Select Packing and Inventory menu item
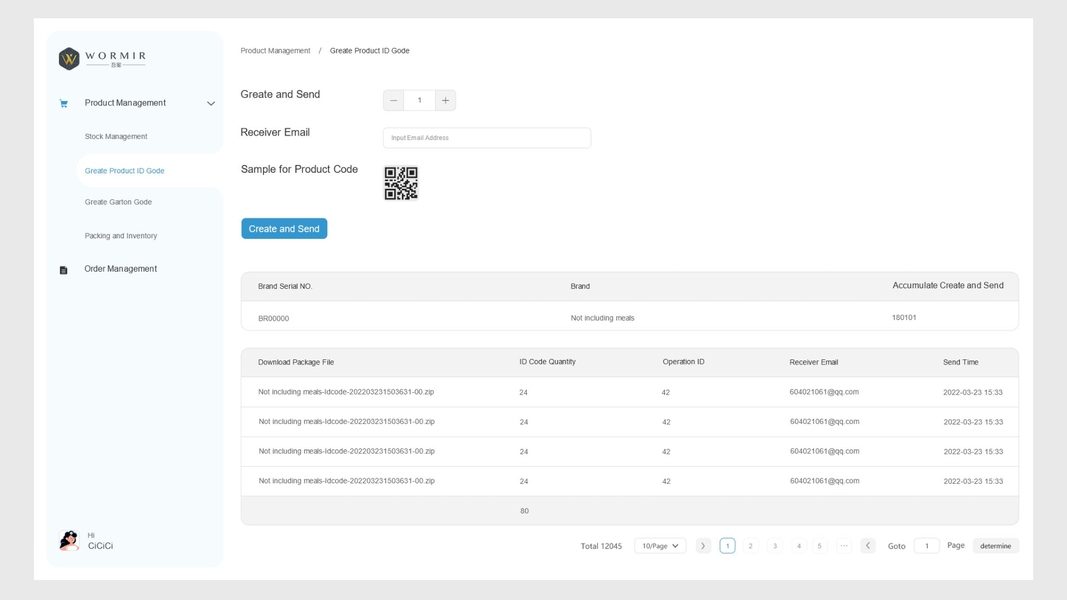 coord(121,236)
